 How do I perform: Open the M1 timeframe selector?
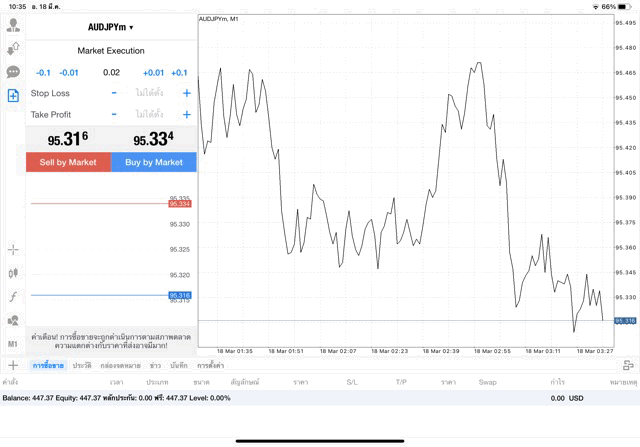click(13, 344)
